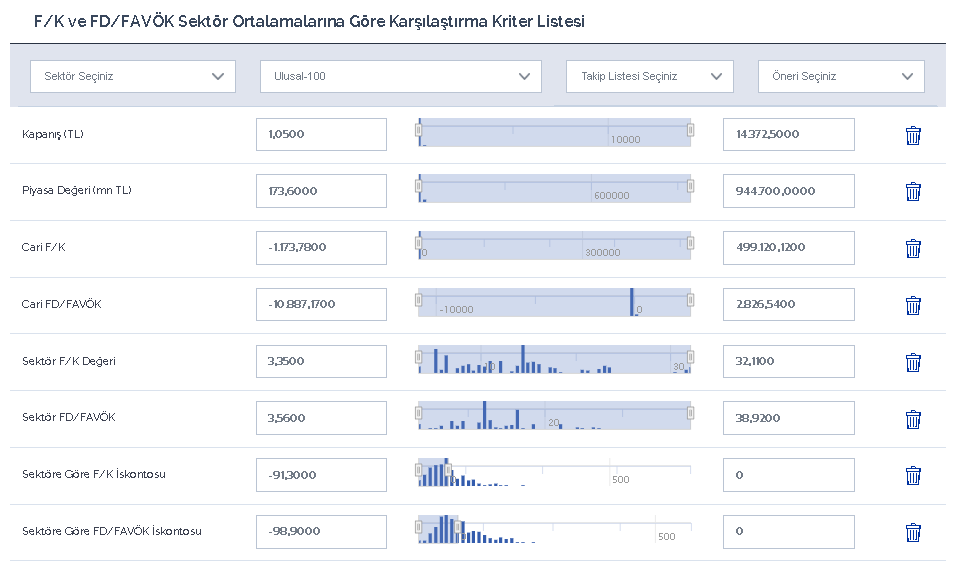
Task: Expand the Öneri Seçiniz dropdown
Action: click(x=840, y=77)
